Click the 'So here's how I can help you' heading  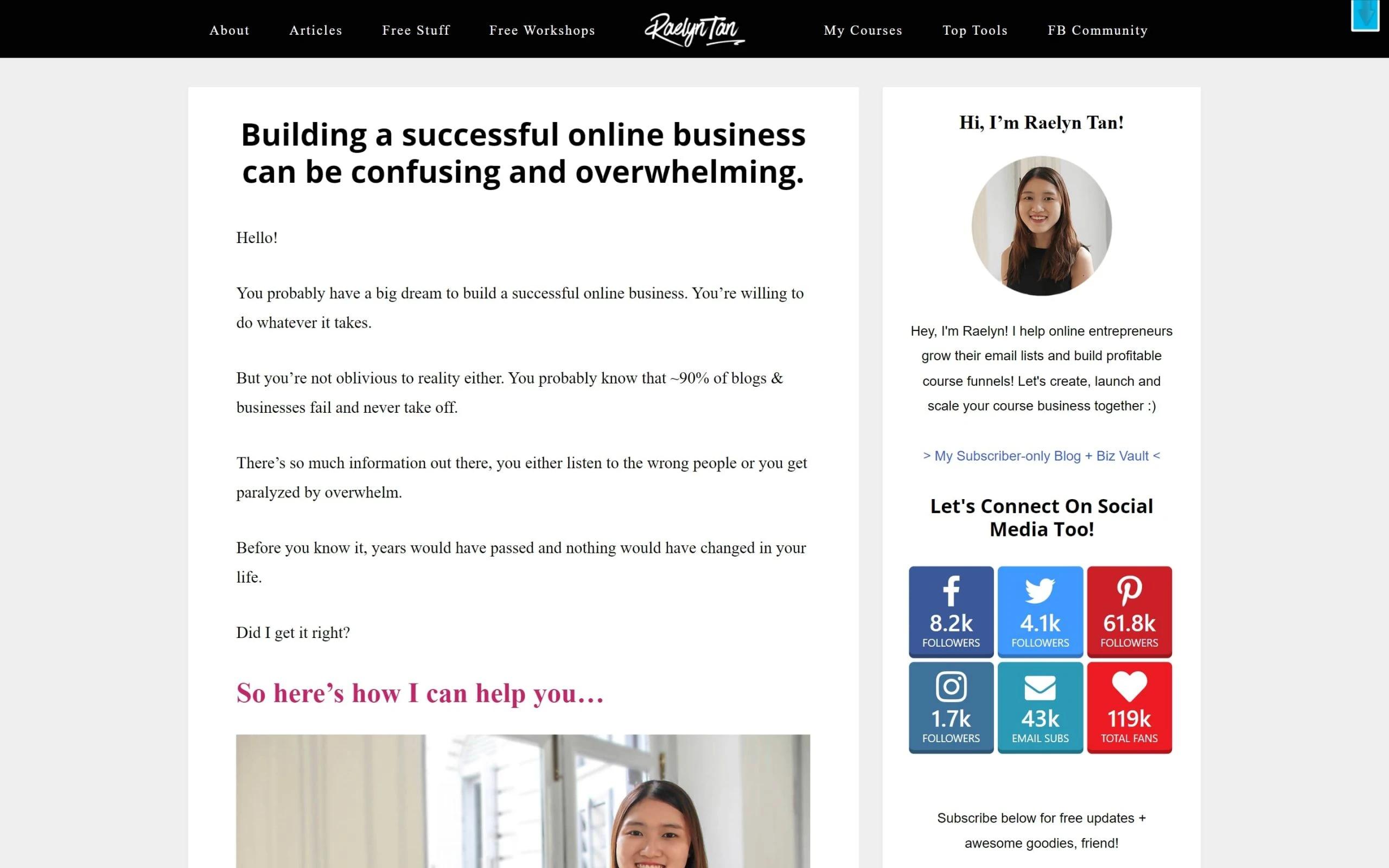[419, 693]
